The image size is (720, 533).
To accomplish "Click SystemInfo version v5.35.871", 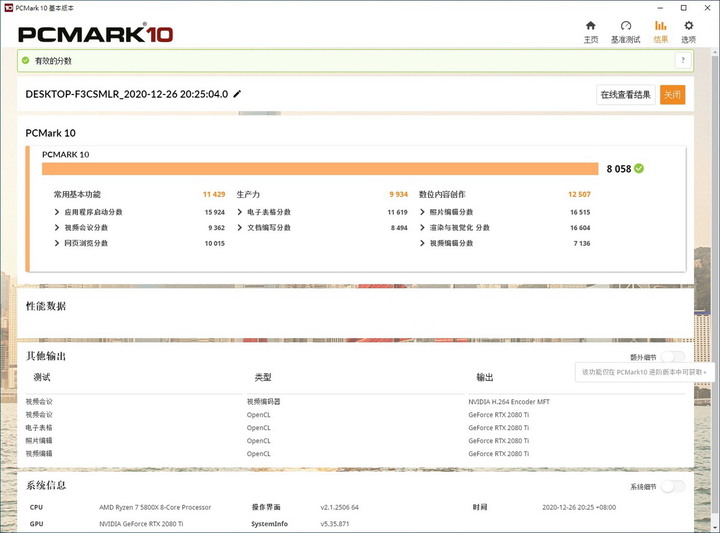I will (335, 524).
